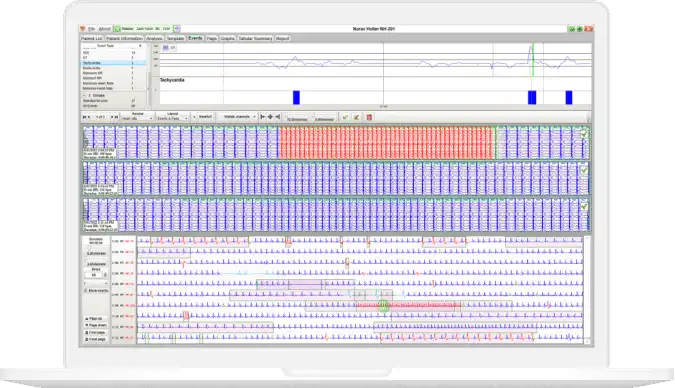
Task: Switch to the Patient List tab
Action: click(x=92, y=38)
